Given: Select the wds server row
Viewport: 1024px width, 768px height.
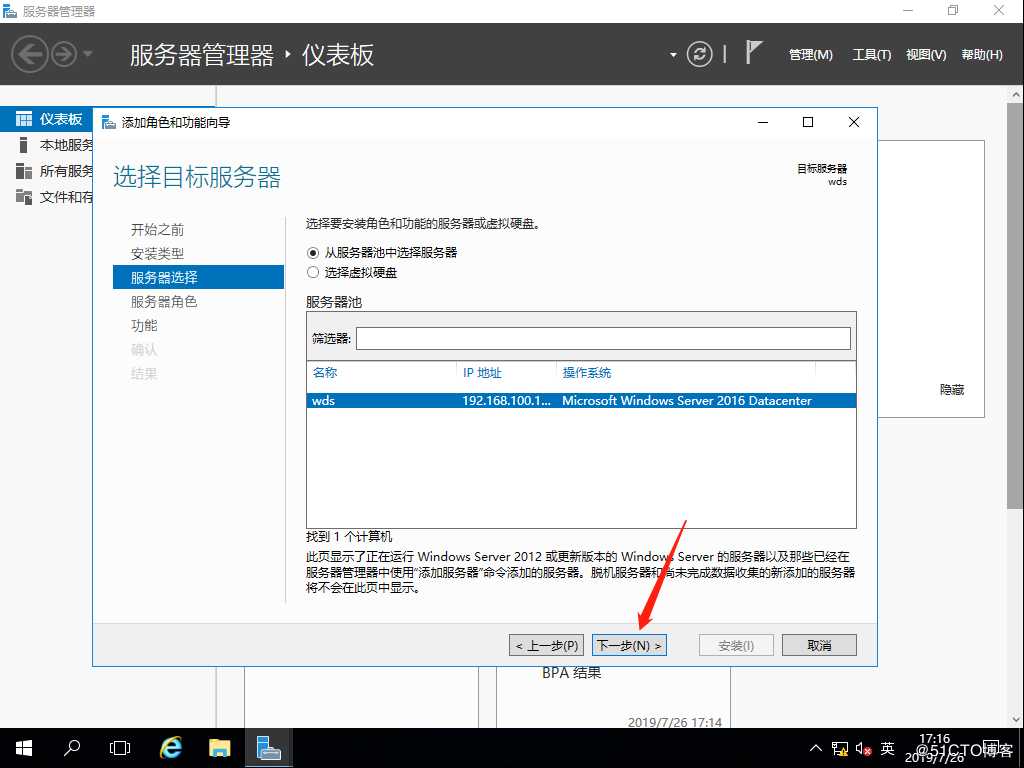Looking at the screenshot, I should (x=581, y=400).
